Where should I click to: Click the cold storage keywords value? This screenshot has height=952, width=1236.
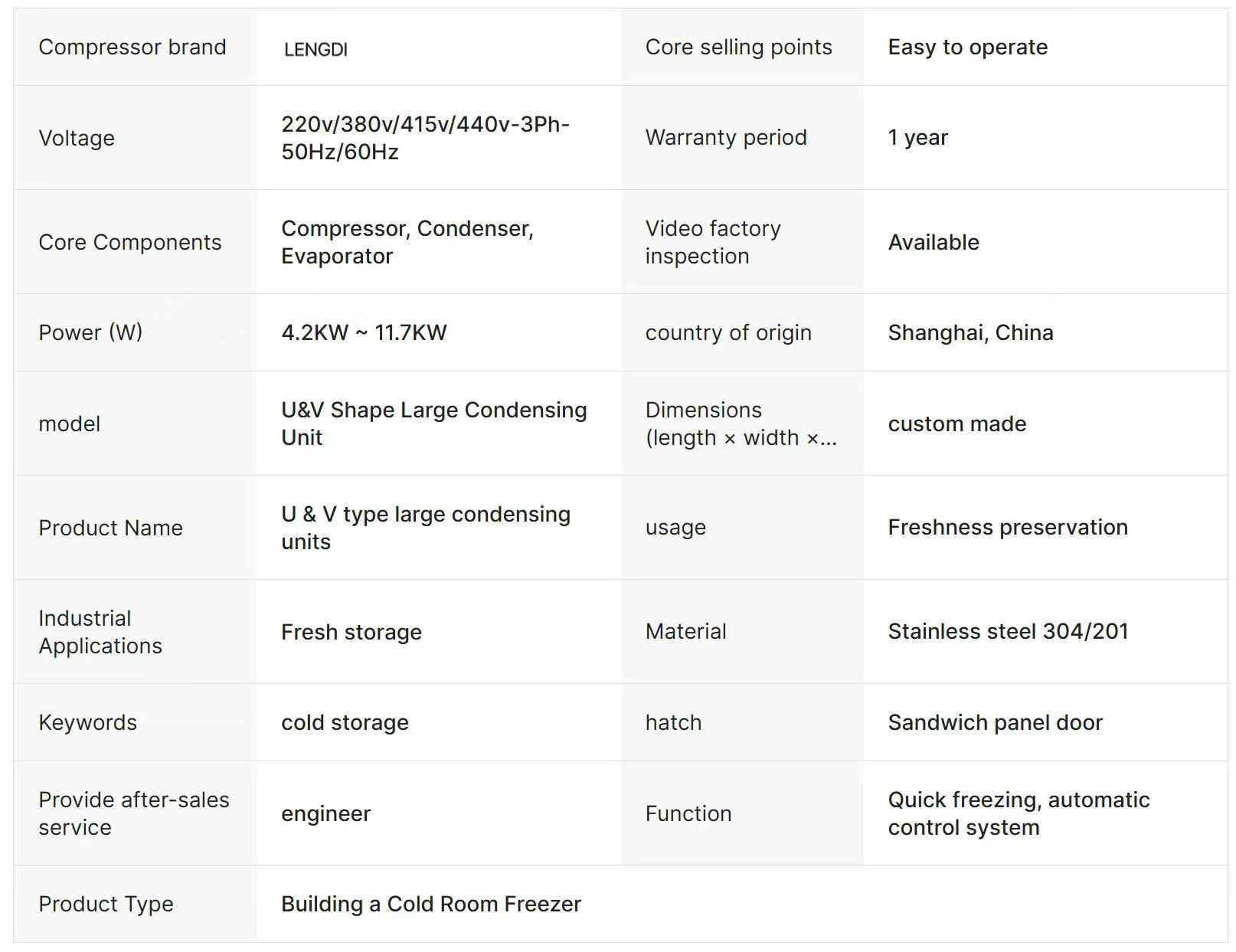[345, 722]
